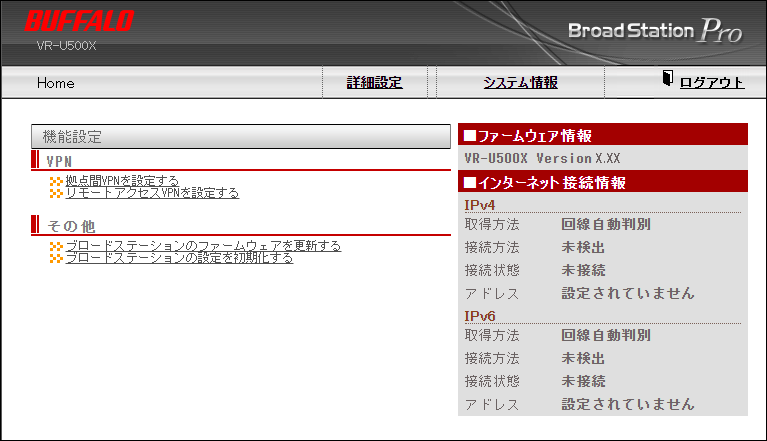Click IPv6 取得方法 value 回線自動判別

click(606, 335)
